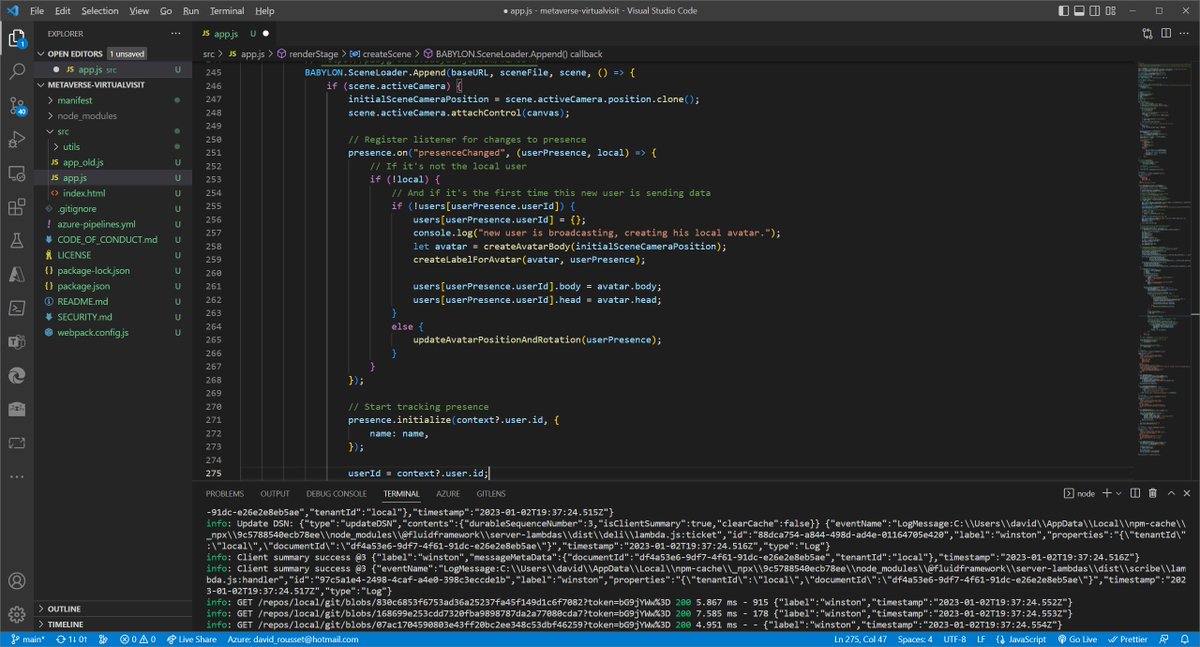The height and width of the screenshot is (647, 1200).
Task: Open the Search view in activity bar
Action: (x=17, y=72)
